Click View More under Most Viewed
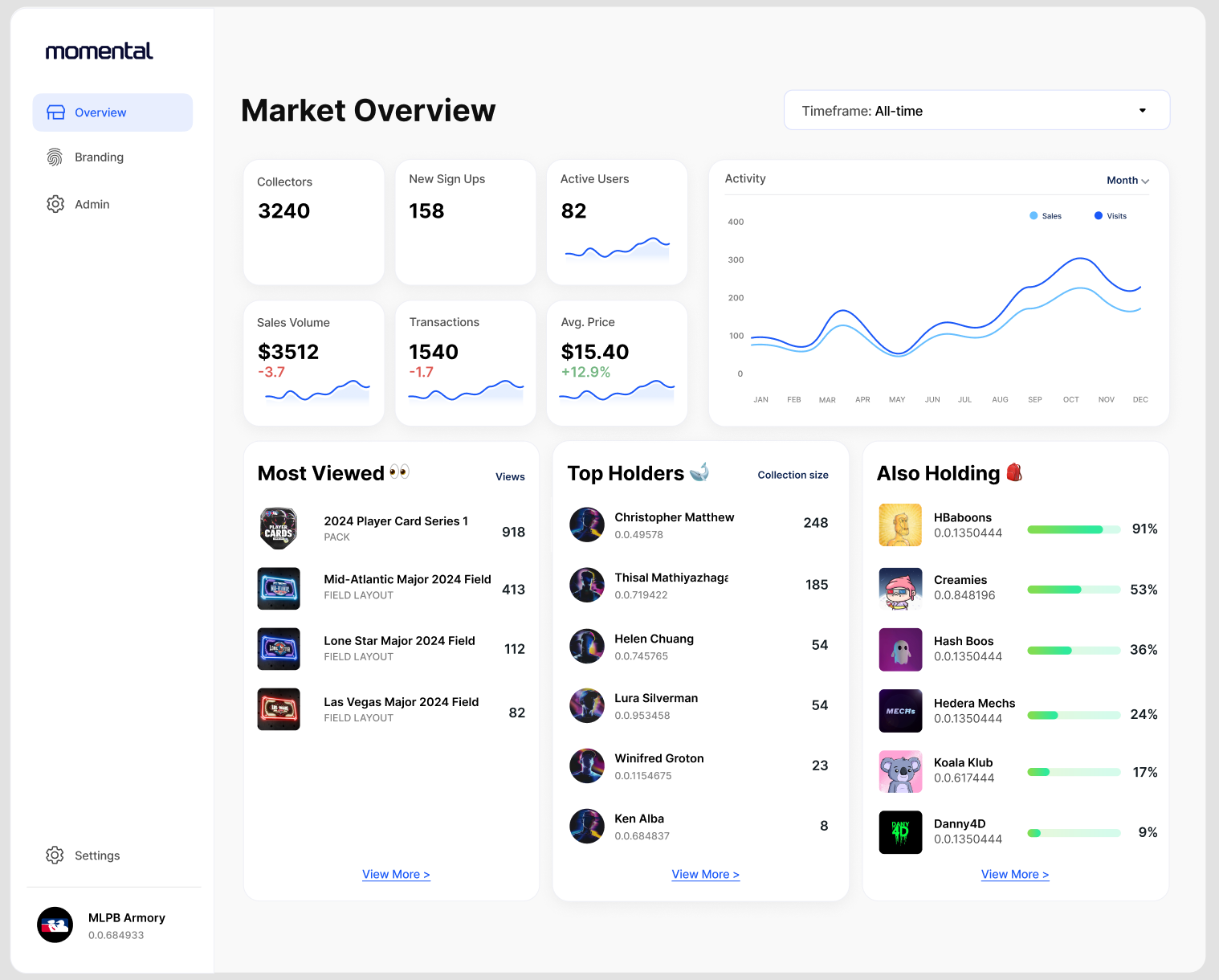Screen dimensions: 1219x980 (x=396, y=874)
